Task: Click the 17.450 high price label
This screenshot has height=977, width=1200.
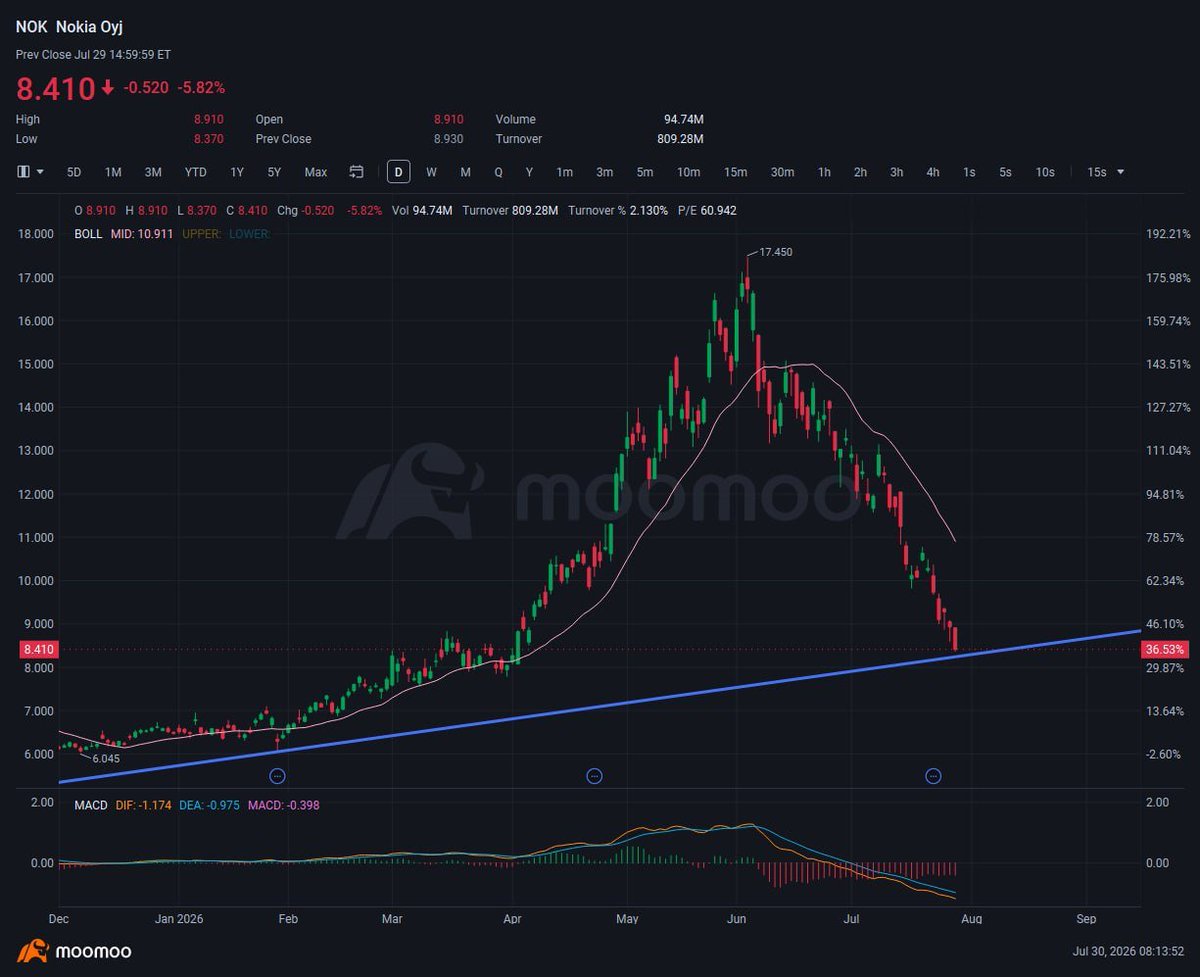Action: coord(775,252)
